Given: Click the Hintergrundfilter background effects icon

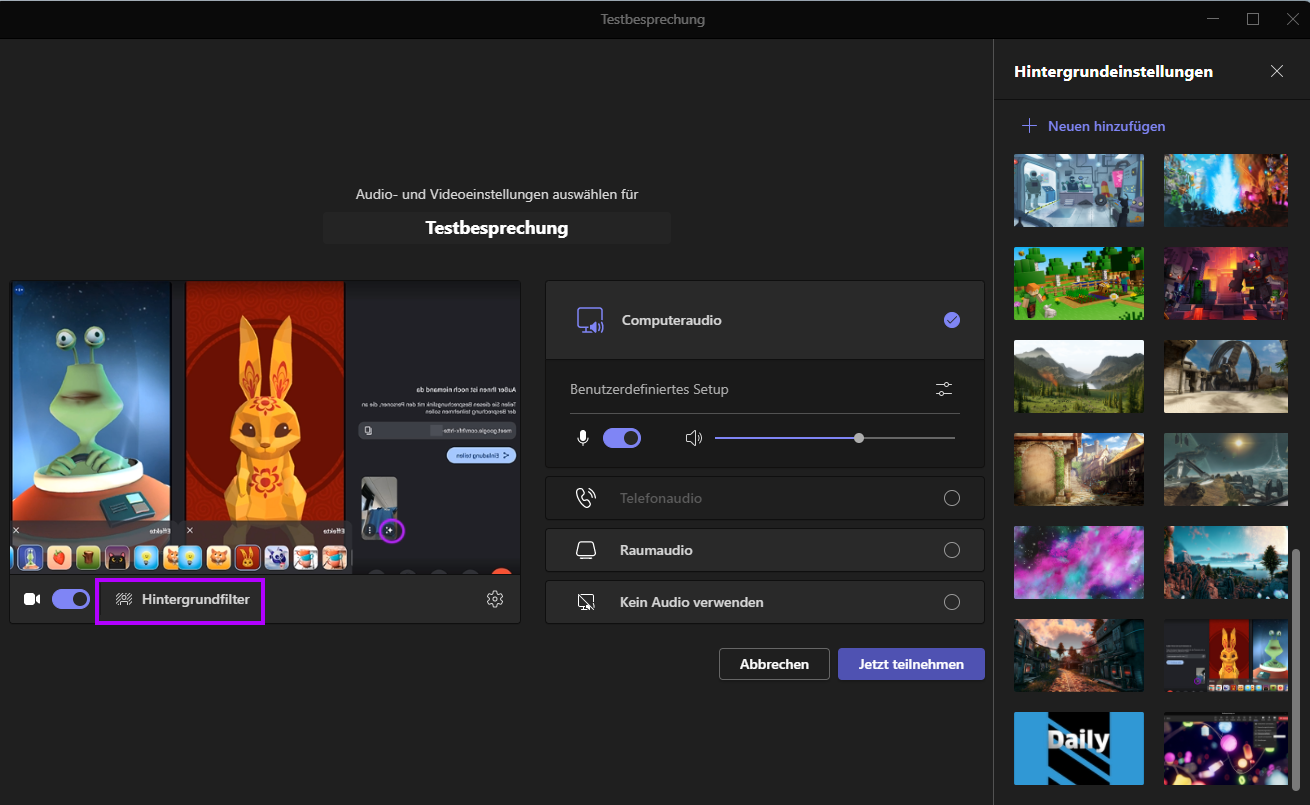Looking at the screenshot, I should click(124, 599).
